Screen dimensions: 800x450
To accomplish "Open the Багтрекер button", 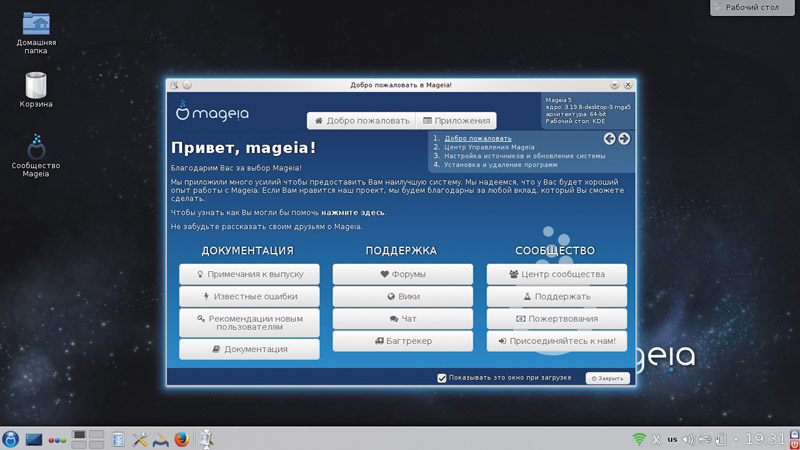I will [x=403, y=341].
